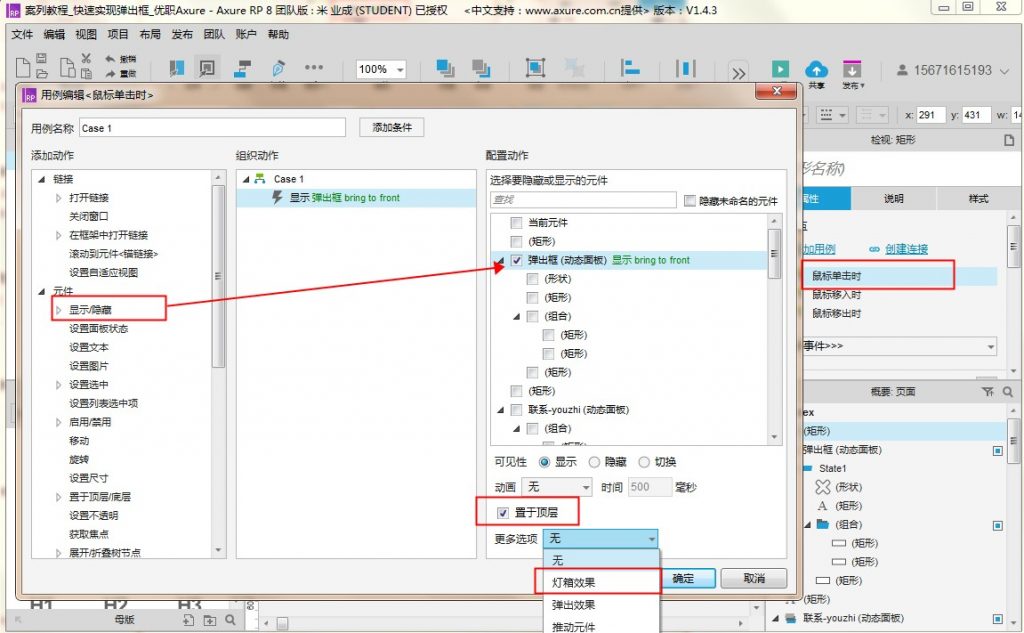Toggle the 隐藏未命名的元件 checkbox
This screenshot has height=633, width=1024.
[690, 201]
